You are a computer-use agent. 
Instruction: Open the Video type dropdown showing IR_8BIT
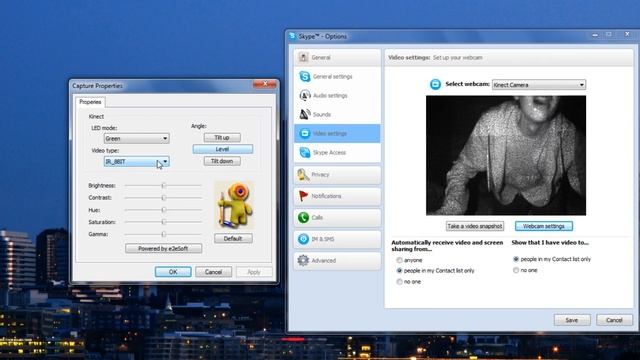click(x=136, y=162)
